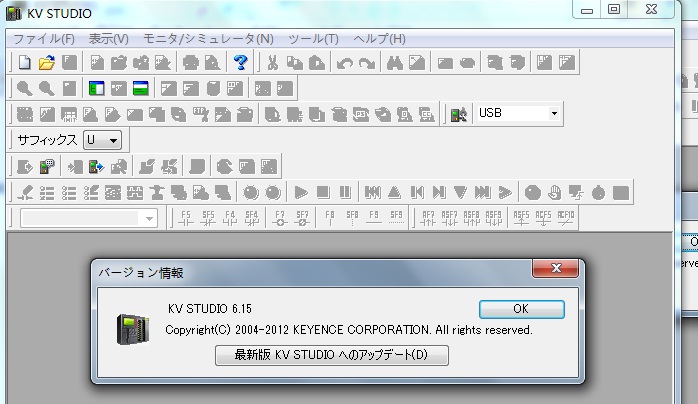Click the skip-to-first double arrow icon
698x404 pixels.
point(373,193)
